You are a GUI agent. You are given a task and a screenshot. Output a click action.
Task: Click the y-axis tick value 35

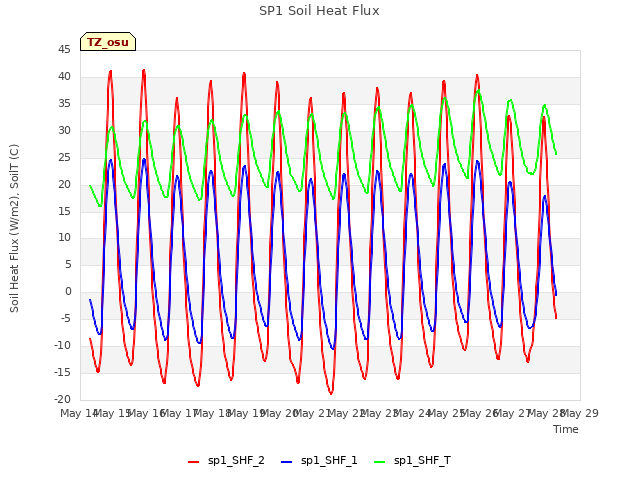pyautogui.click(x=64, y=104)
